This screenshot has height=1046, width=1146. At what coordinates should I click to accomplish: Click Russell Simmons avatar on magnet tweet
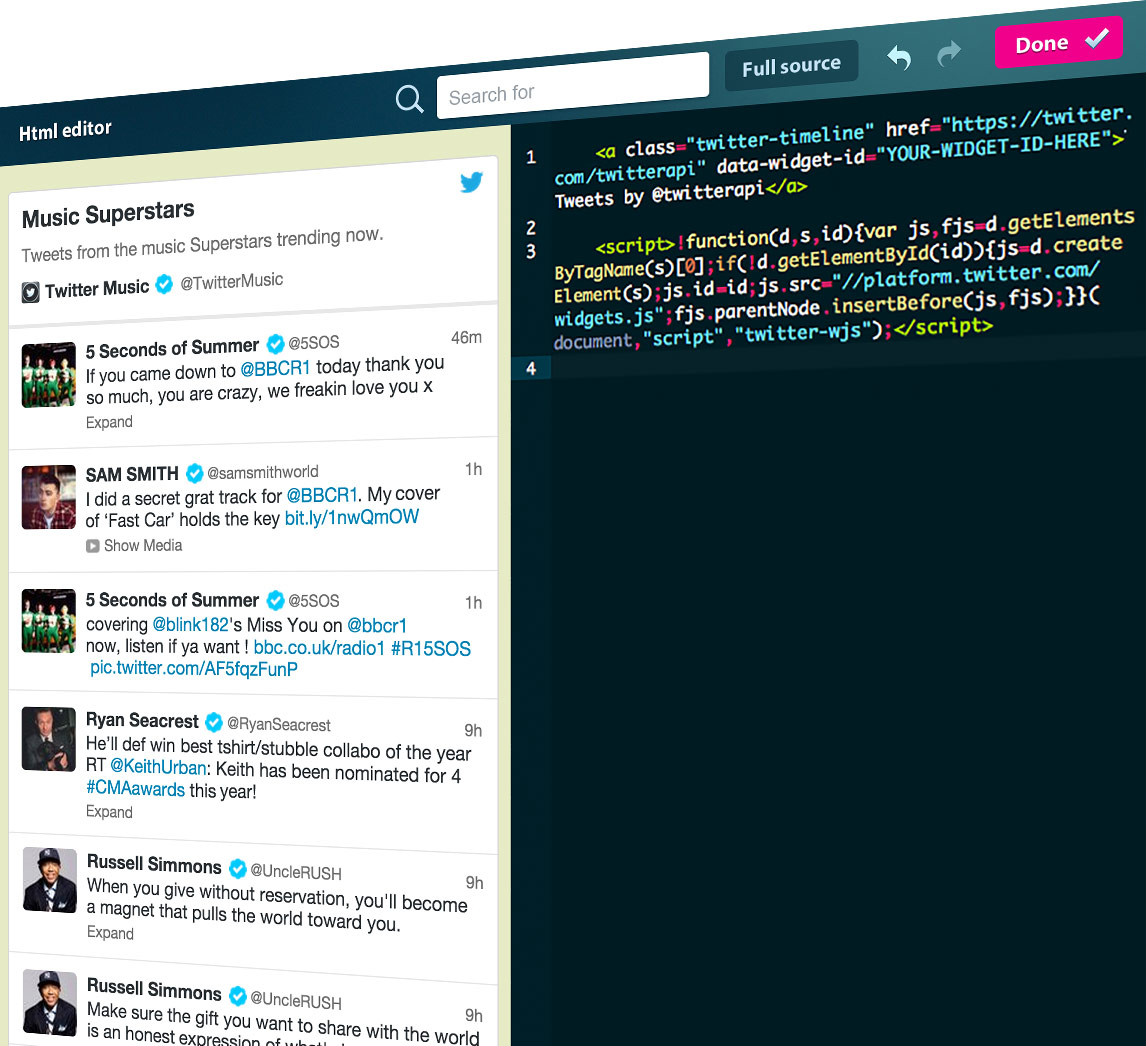[x=50, y=880]
